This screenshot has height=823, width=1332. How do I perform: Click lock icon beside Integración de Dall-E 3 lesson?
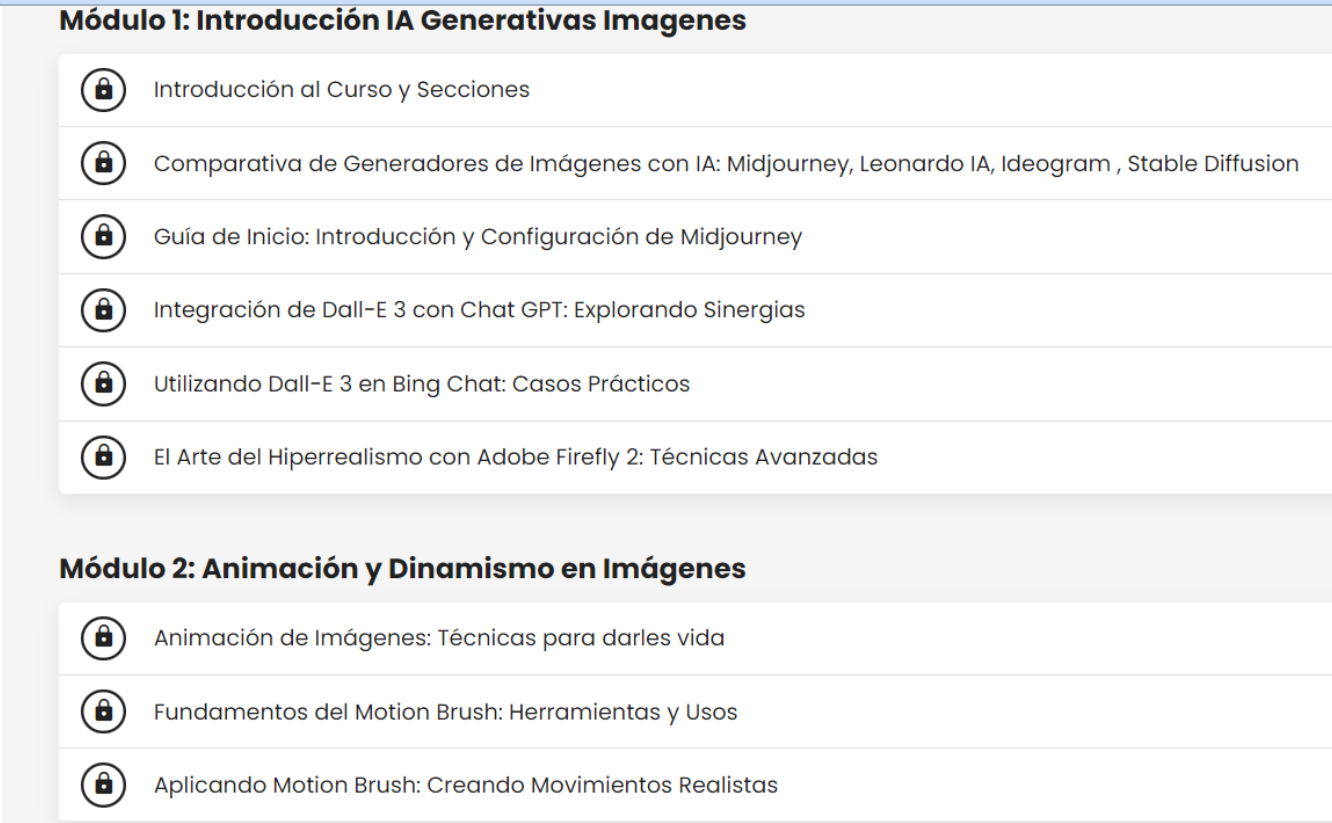pyautogui.click(x=103, y=310)
